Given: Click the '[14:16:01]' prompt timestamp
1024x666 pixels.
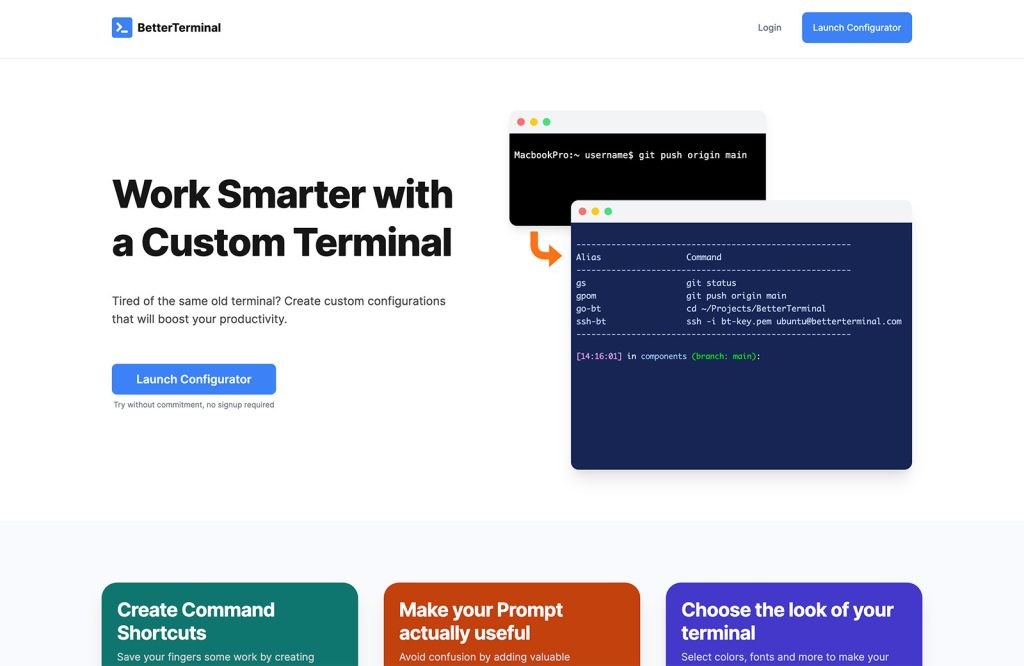Looking at the screenshot, I should [599, 357].
